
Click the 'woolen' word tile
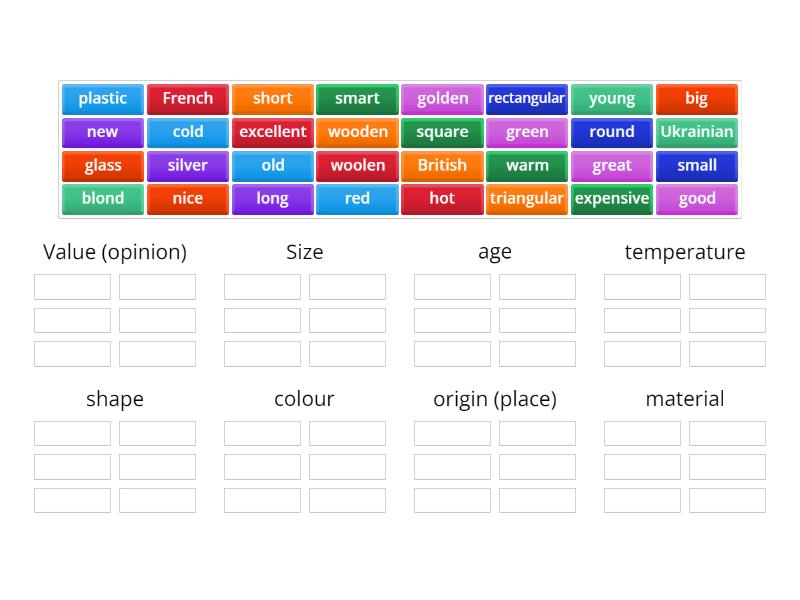pyautogui.click(x=357, y=166)
